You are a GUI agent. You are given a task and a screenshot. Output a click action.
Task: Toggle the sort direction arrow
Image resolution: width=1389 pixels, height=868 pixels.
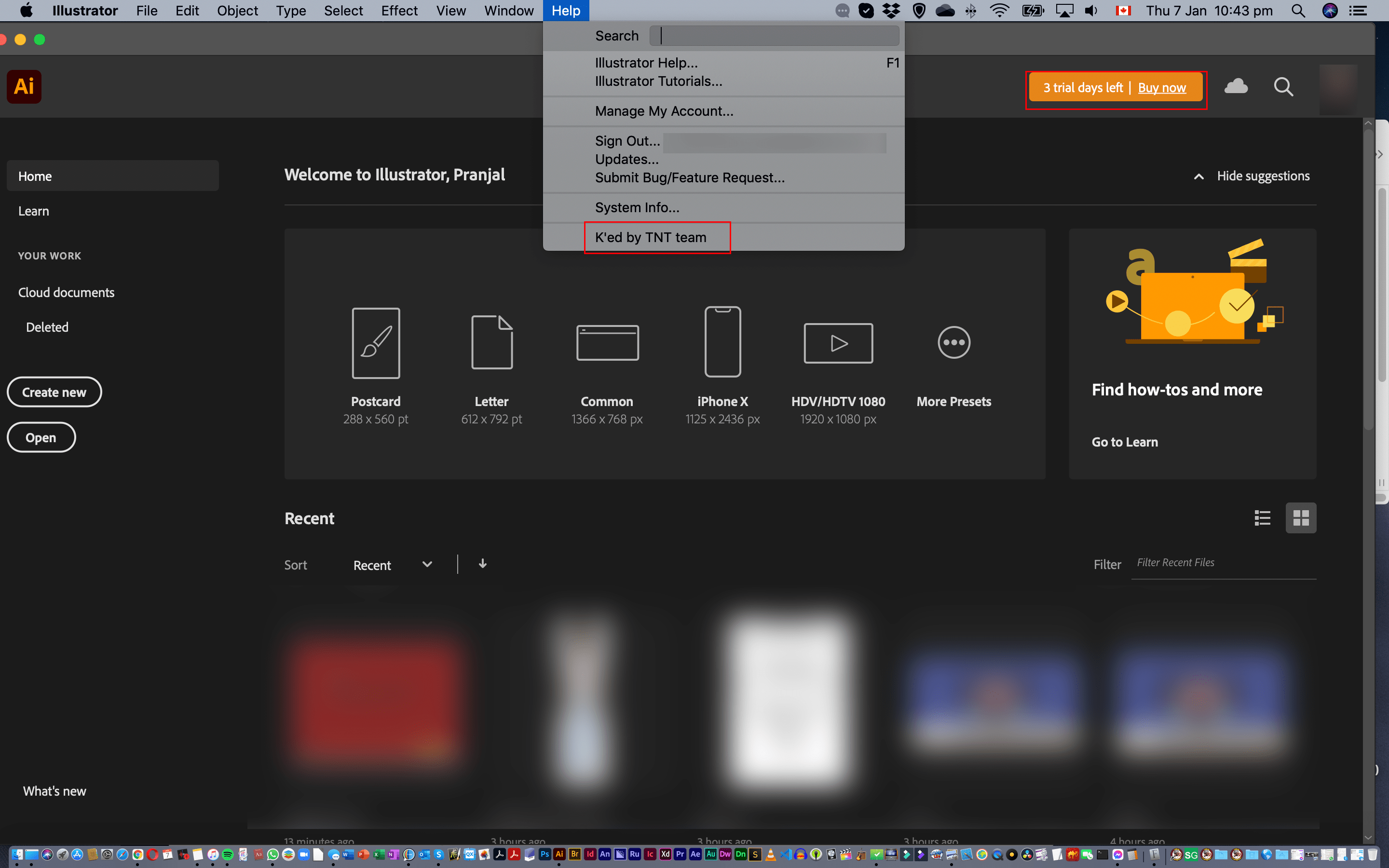click(x=483, y=564)
